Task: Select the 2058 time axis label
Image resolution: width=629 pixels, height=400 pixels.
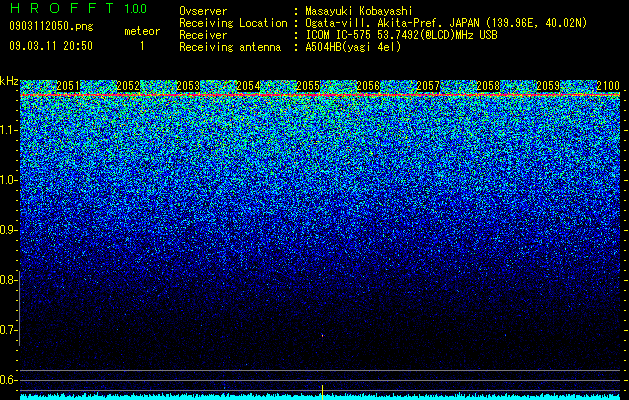Action: (488, 85)
